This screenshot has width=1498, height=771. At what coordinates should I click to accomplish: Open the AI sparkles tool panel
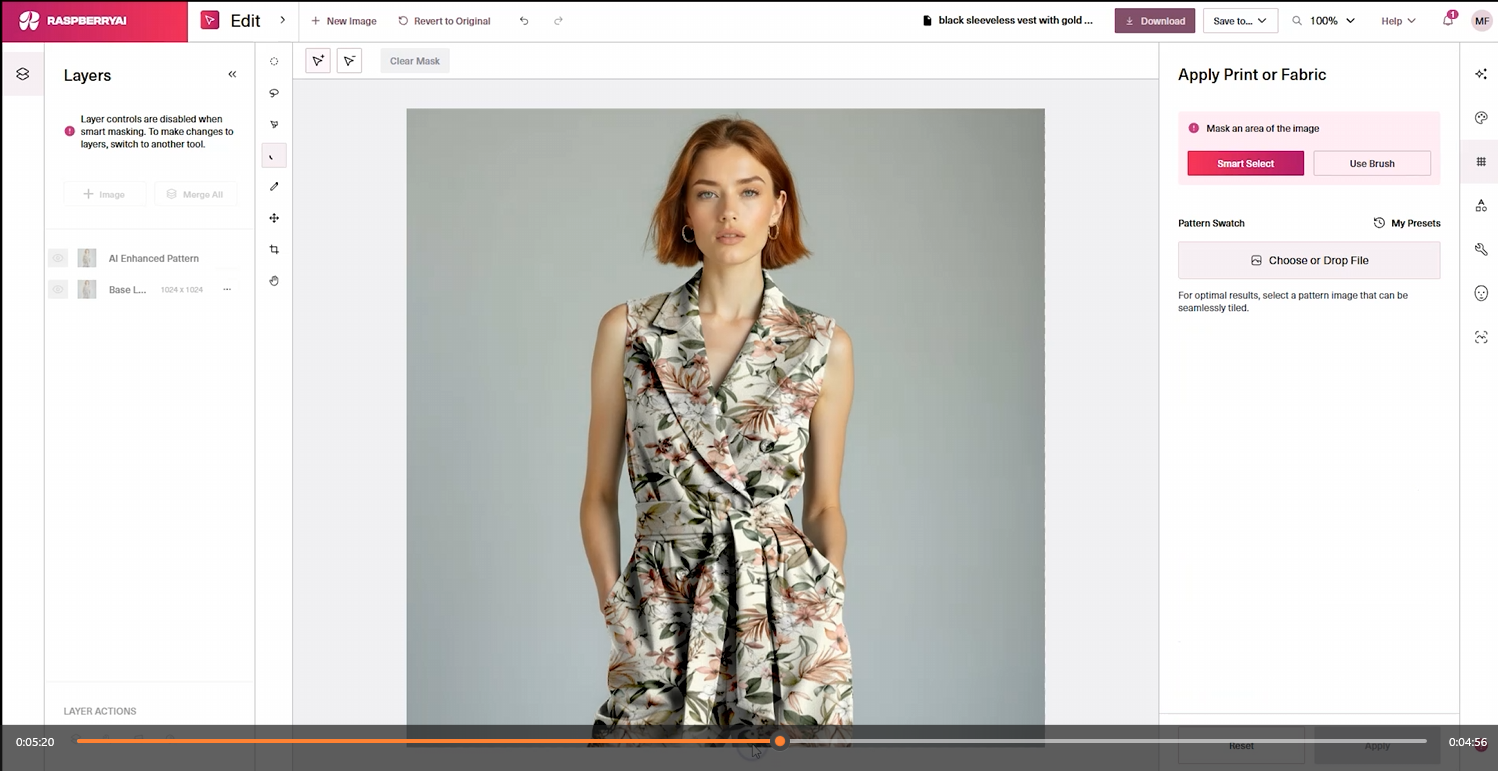coord(1481,74)
